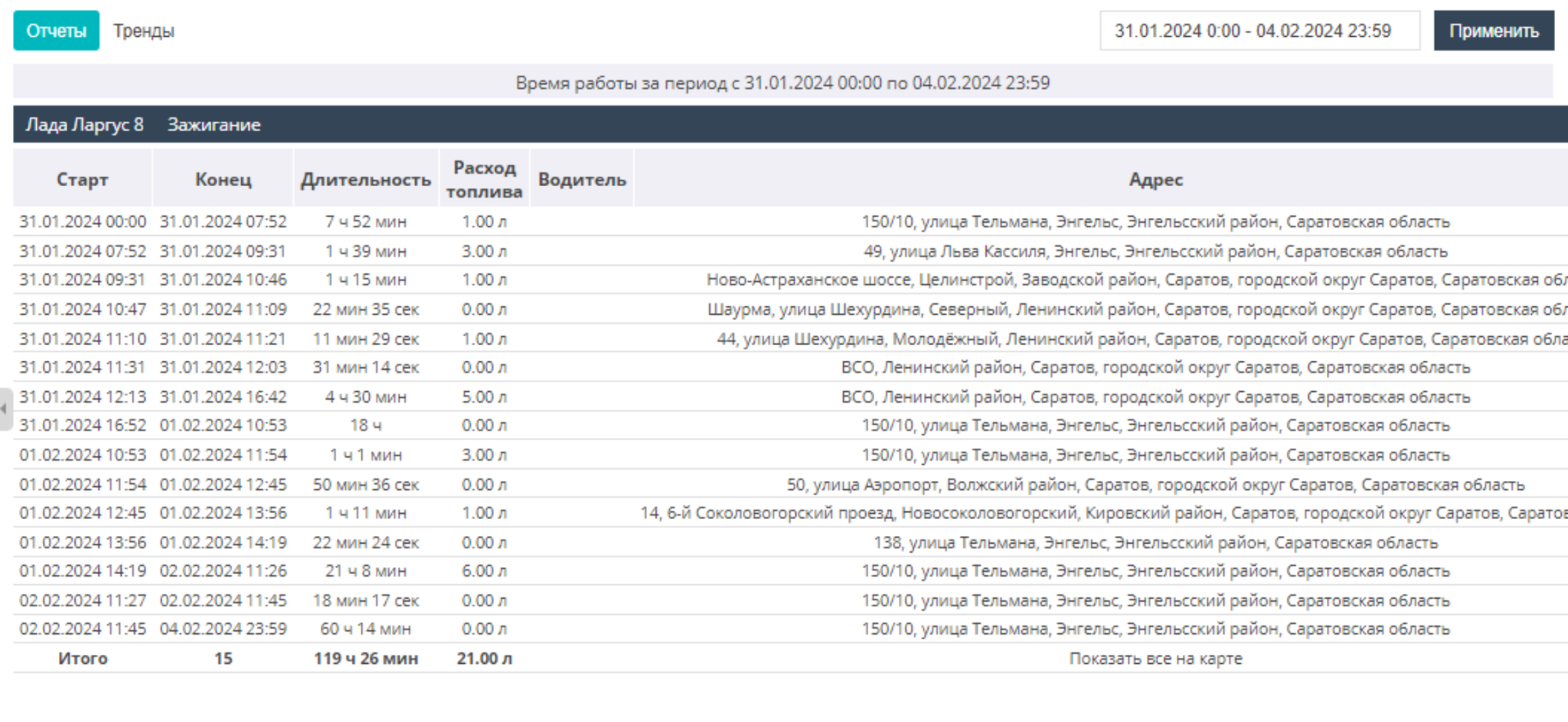
Task: Select the duration 1 ч 15 мин
Action: coord(366,279)
